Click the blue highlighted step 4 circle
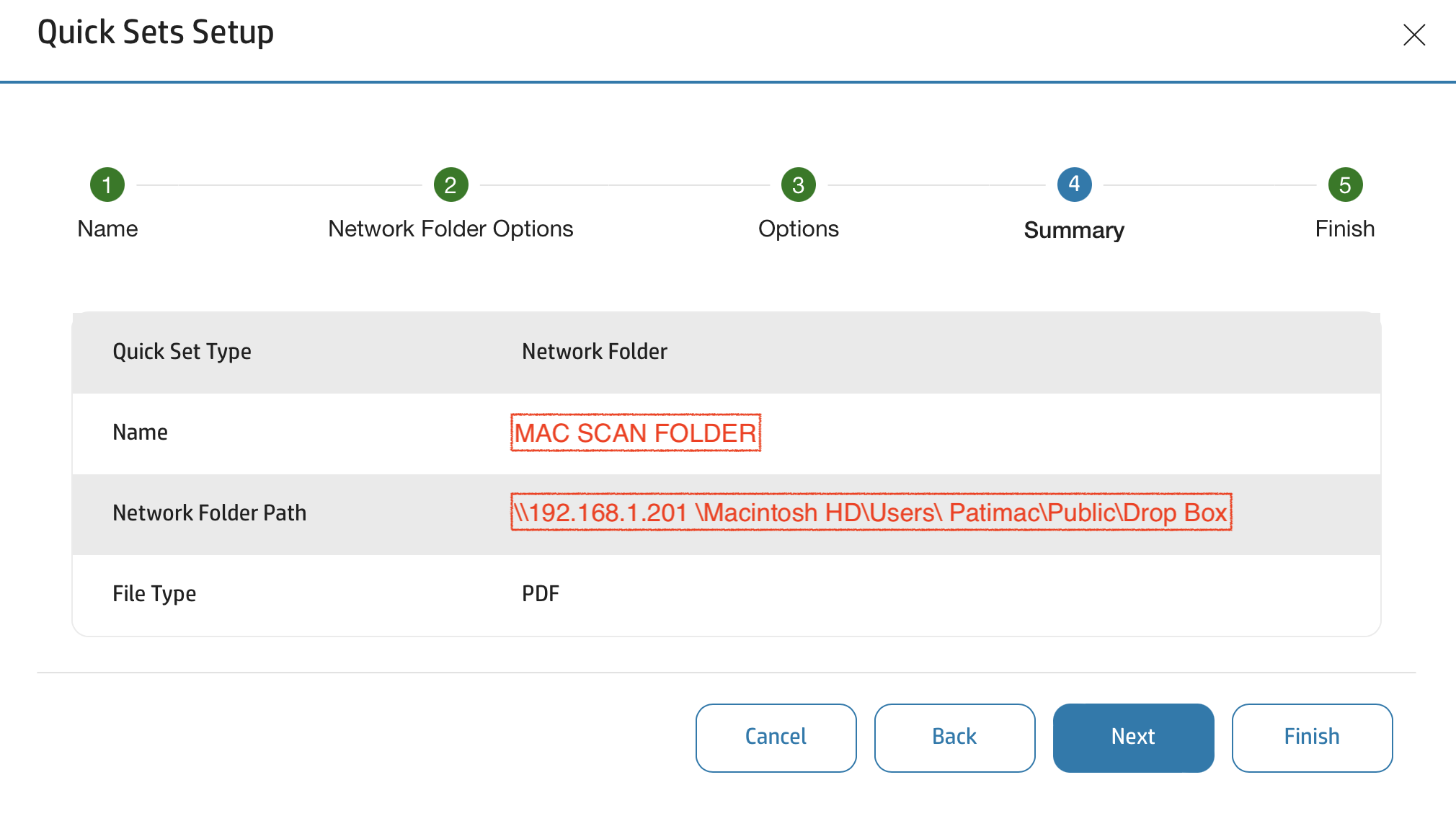 coord(1073,185)
